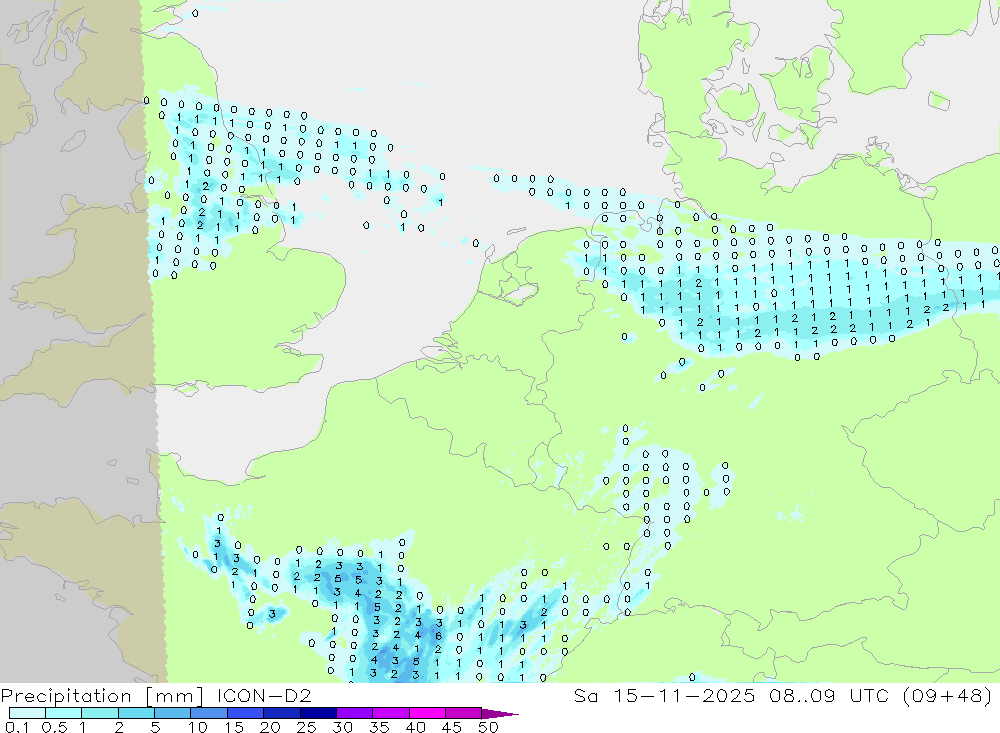The image size is (1000, 733).
Task: Click the "Precipitation [mm]" title text
Action: (102, 696)
